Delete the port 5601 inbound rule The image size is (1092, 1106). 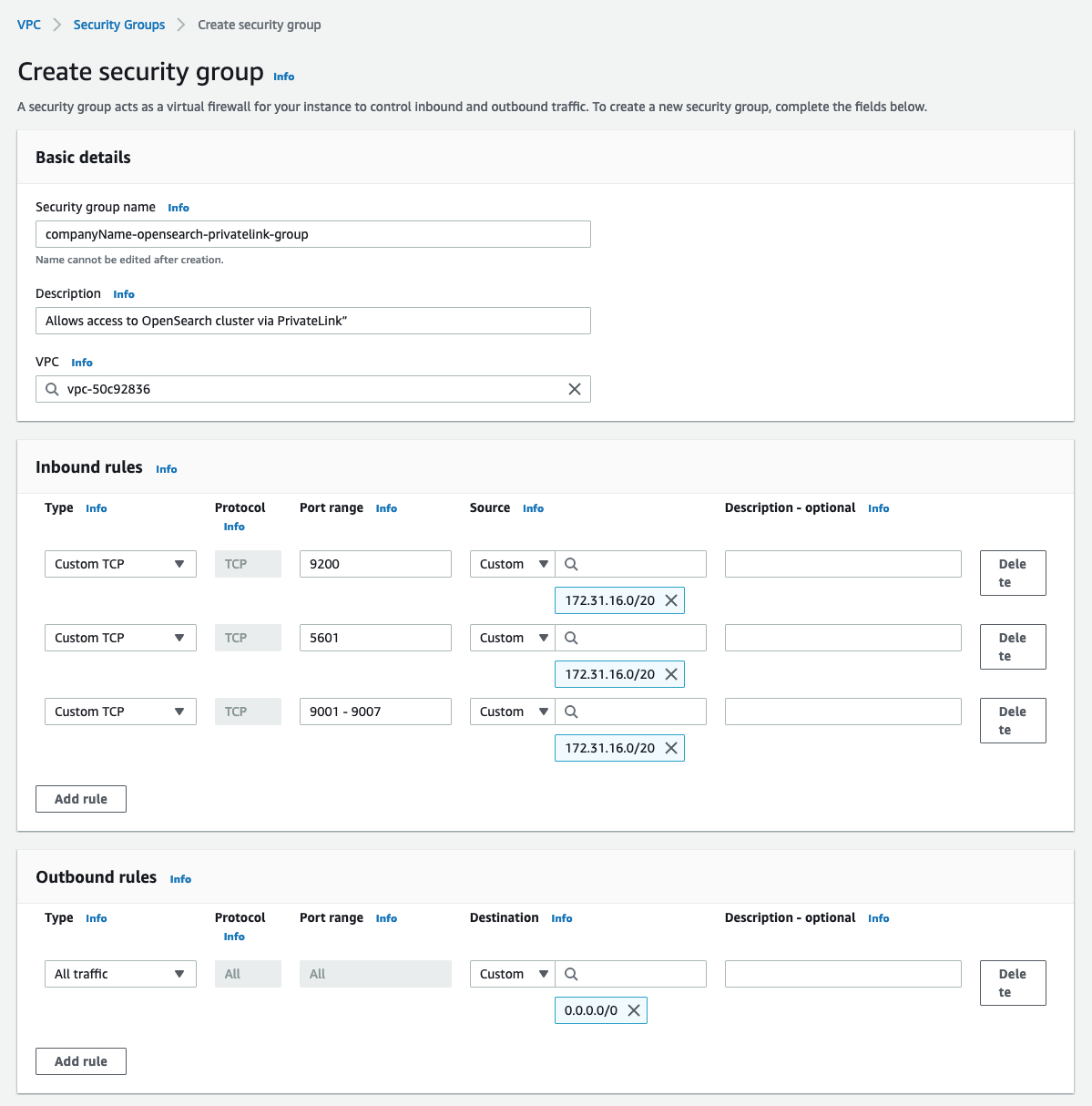pos(1012,647)
